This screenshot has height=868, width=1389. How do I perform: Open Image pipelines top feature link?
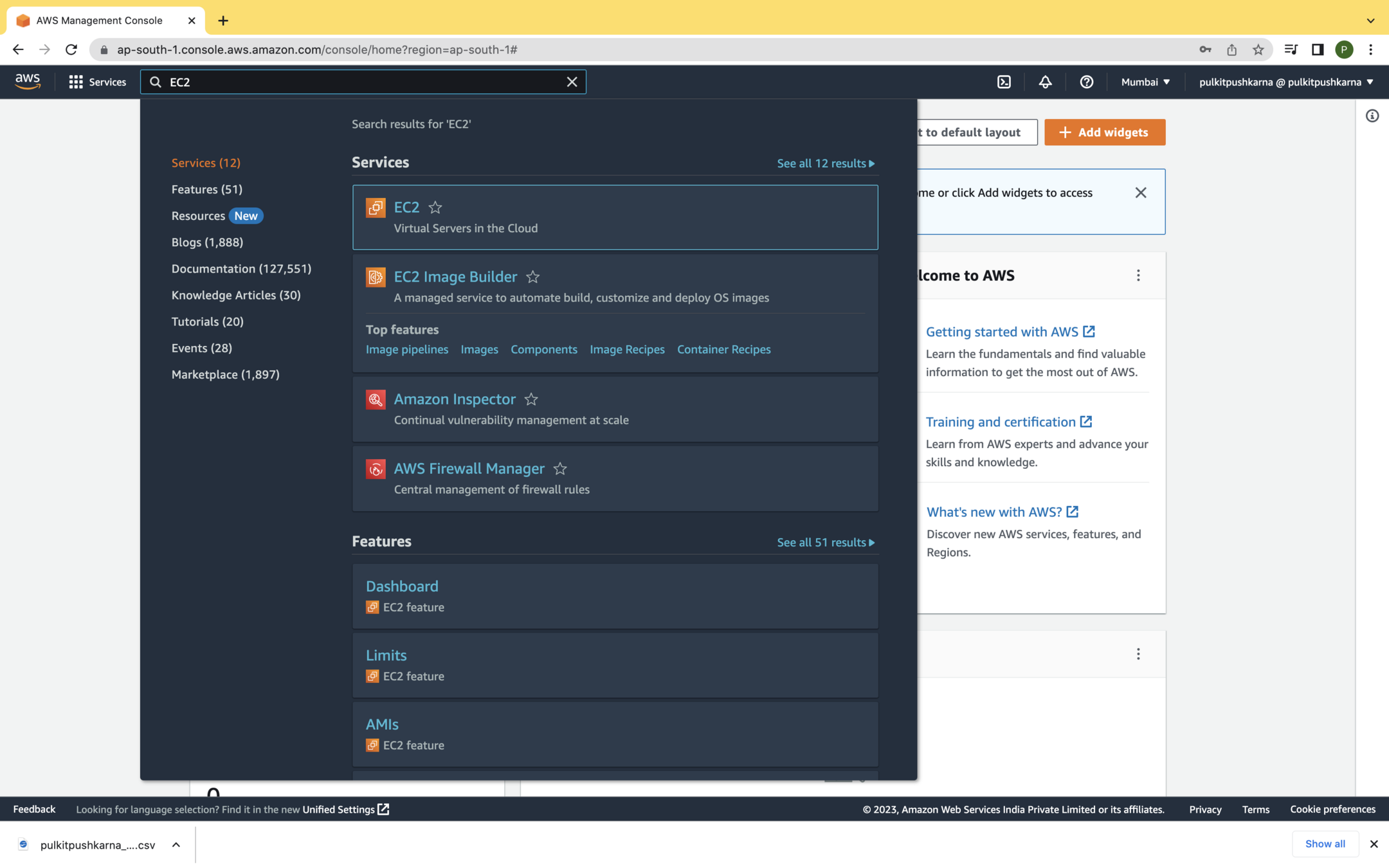coord(406,349)
